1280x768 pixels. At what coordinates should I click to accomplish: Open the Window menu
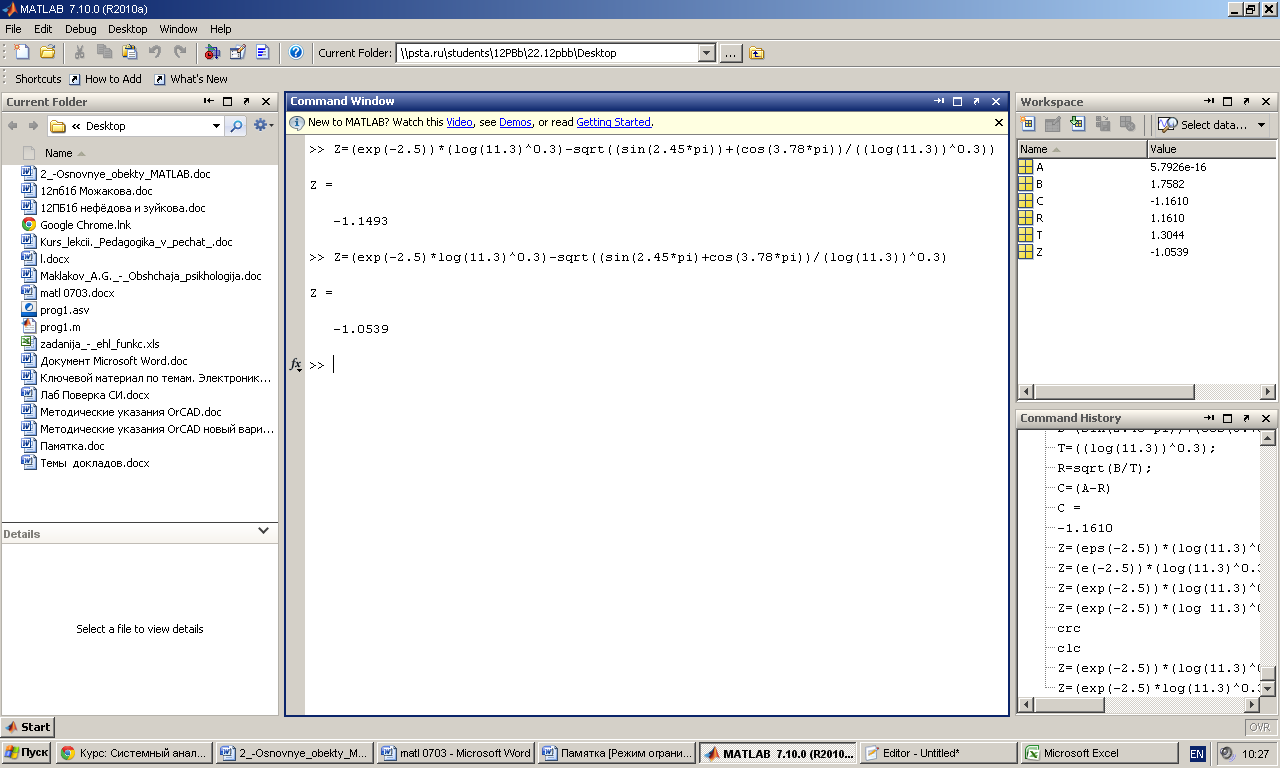pos(178,29)
